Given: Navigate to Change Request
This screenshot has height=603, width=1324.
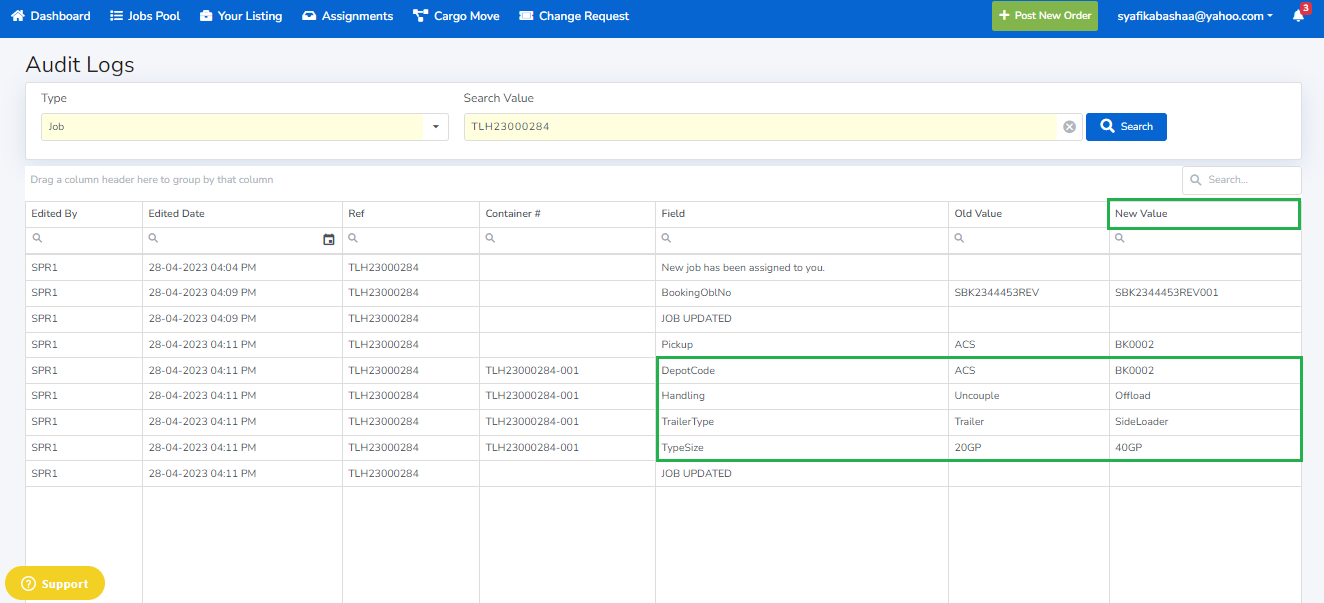Looking at the screenshot, I should point(574,16).
